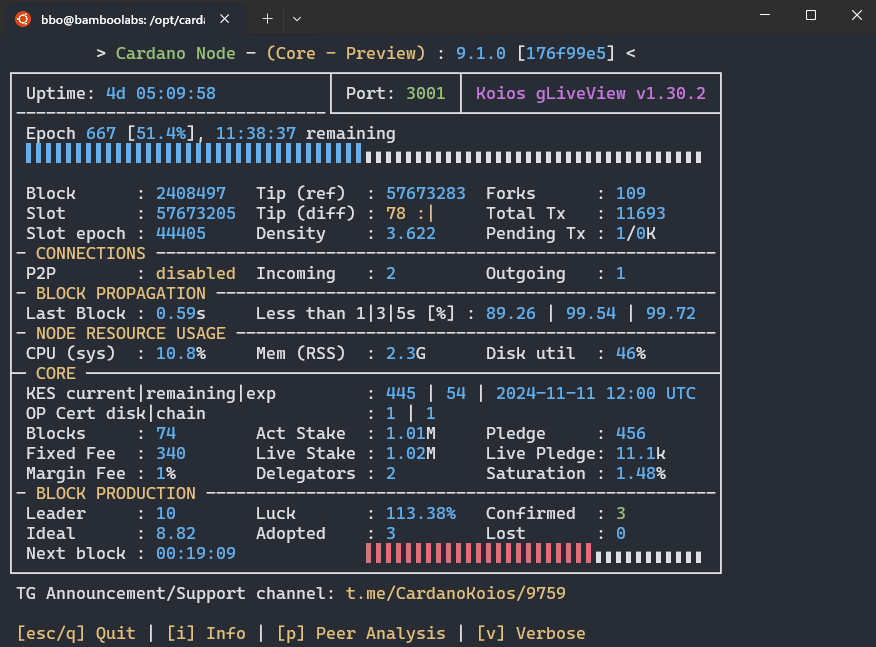Click the NODE RESOURCE USAGE section header
Screen dimensions: 876x647
tap(131, 334)
